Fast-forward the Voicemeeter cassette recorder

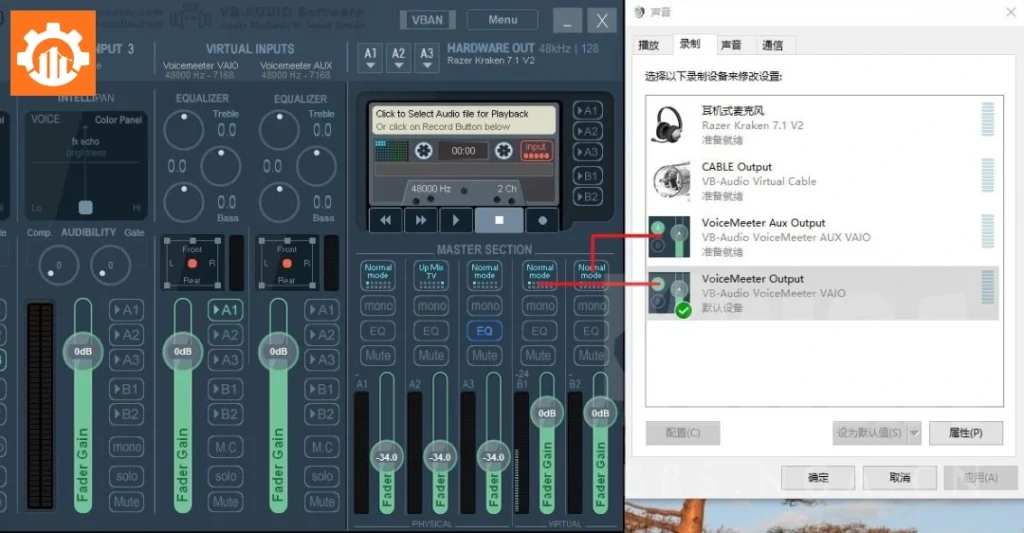pos(421,220)
